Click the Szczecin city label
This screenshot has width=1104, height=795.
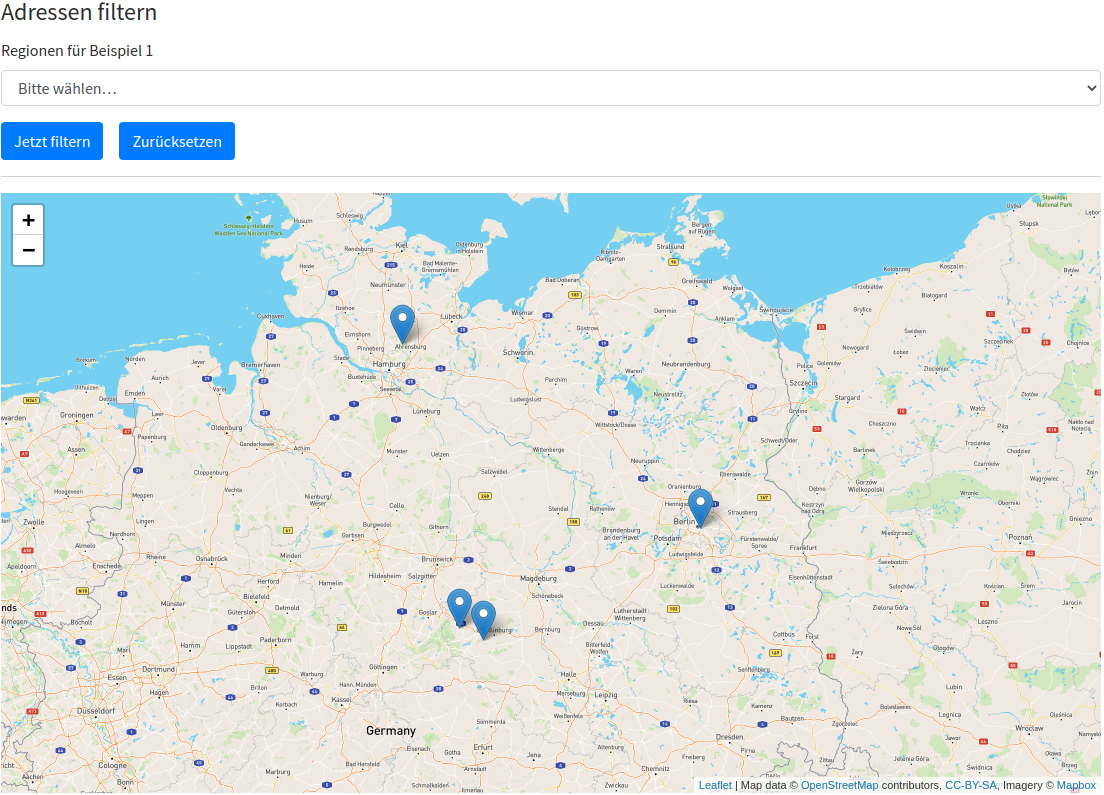coord(803,383)
